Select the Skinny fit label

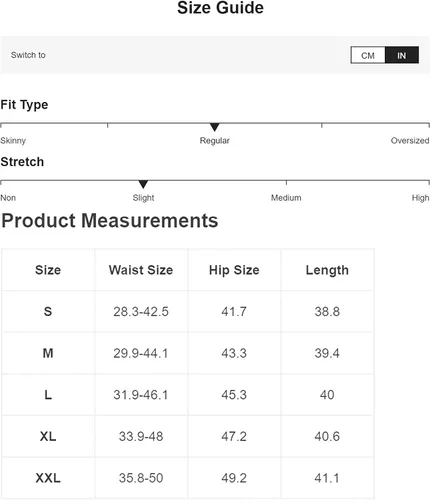(x=13, y=141)
